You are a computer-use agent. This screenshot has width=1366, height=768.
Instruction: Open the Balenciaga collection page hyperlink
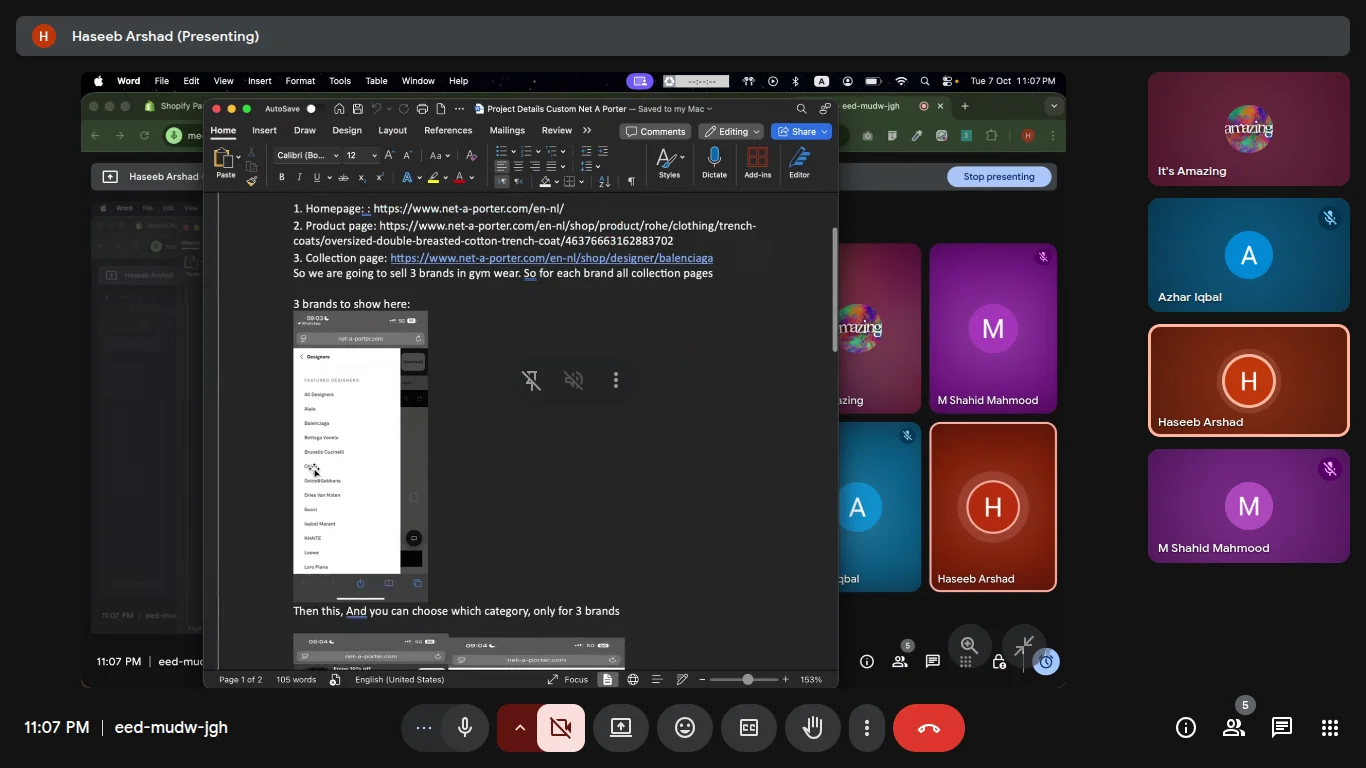coord(551,258)
